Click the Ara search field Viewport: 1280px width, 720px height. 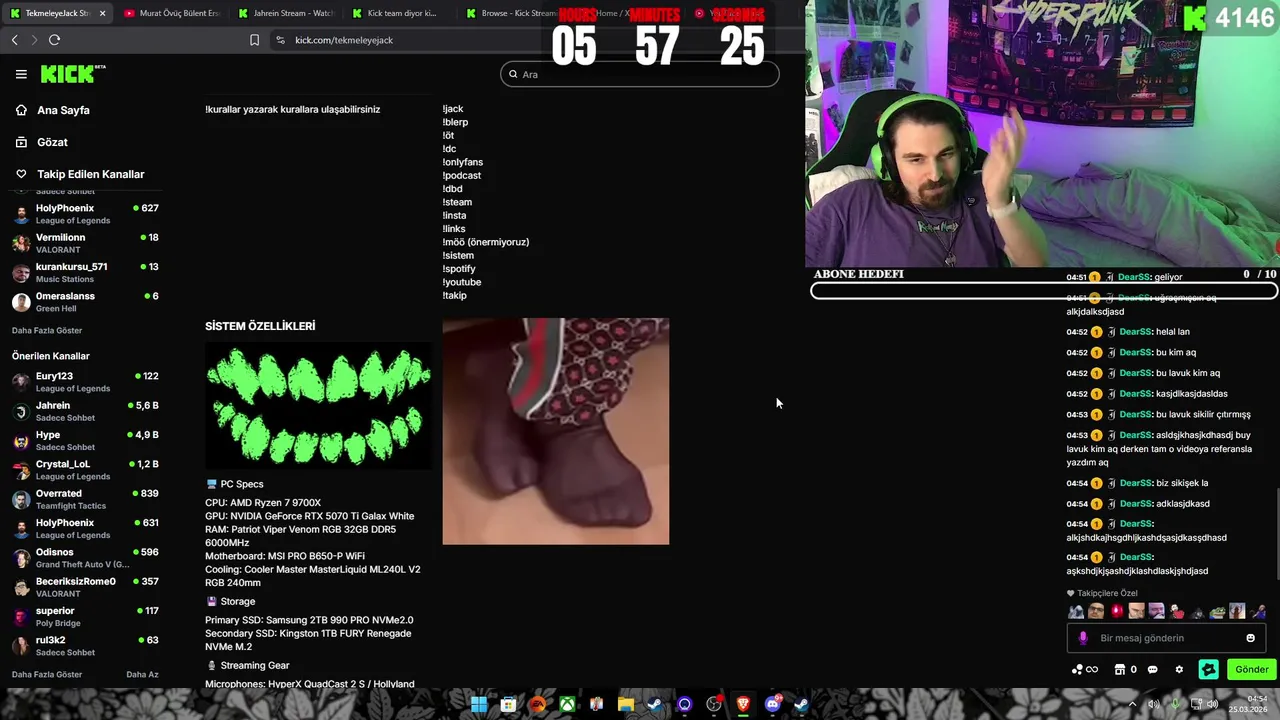click(x=639, y=74)
